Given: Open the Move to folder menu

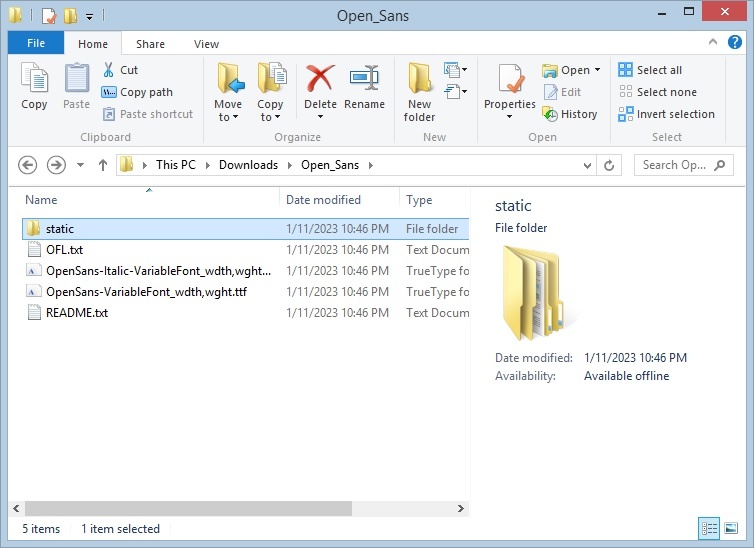Looking at the screenshot, I should click(228, 92).
